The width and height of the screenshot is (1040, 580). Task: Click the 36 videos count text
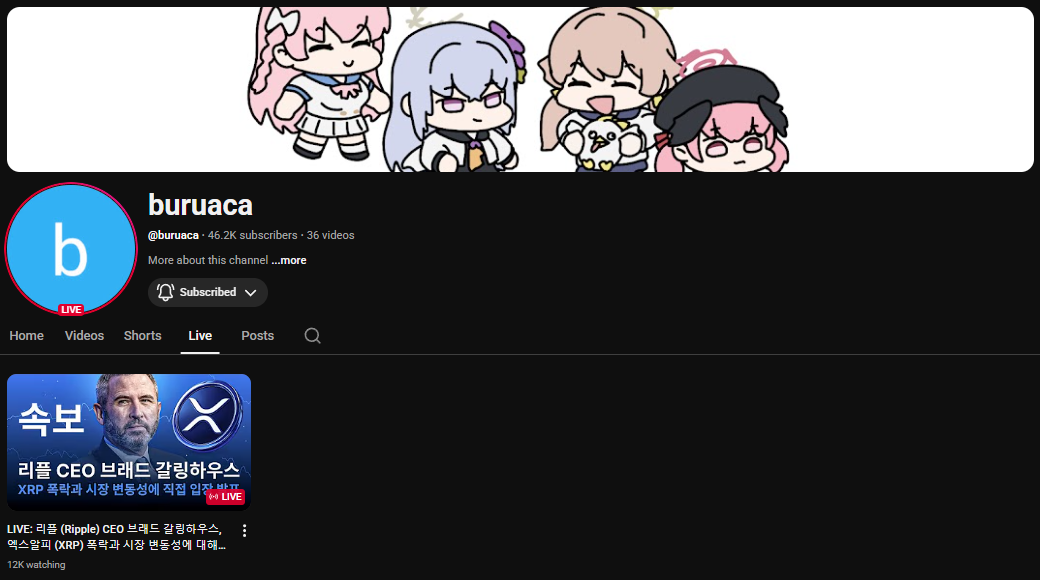point(330,235)
